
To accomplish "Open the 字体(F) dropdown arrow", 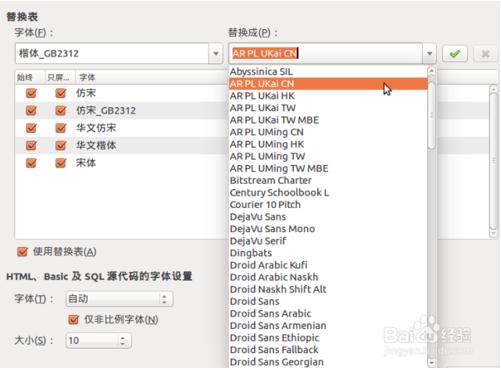I will click(216, 53).
